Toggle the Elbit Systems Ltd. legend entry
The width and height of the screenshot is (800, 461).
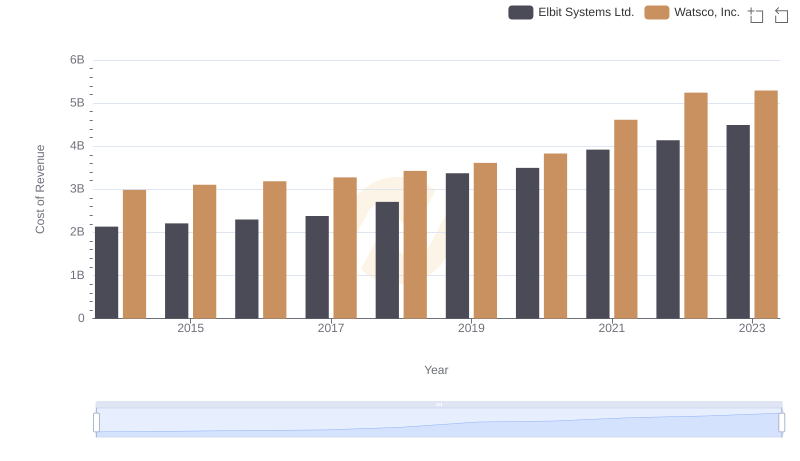coord(571,12)
